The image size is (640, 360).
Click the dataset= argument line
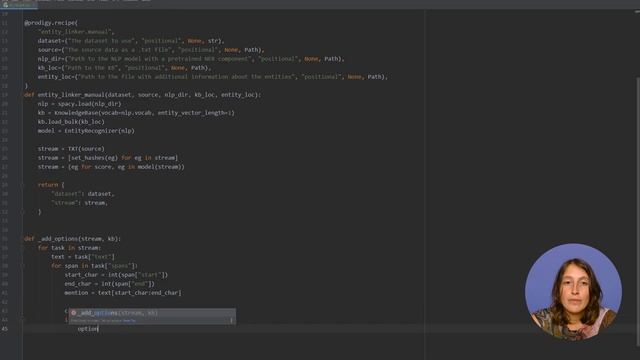coord(131,41)
